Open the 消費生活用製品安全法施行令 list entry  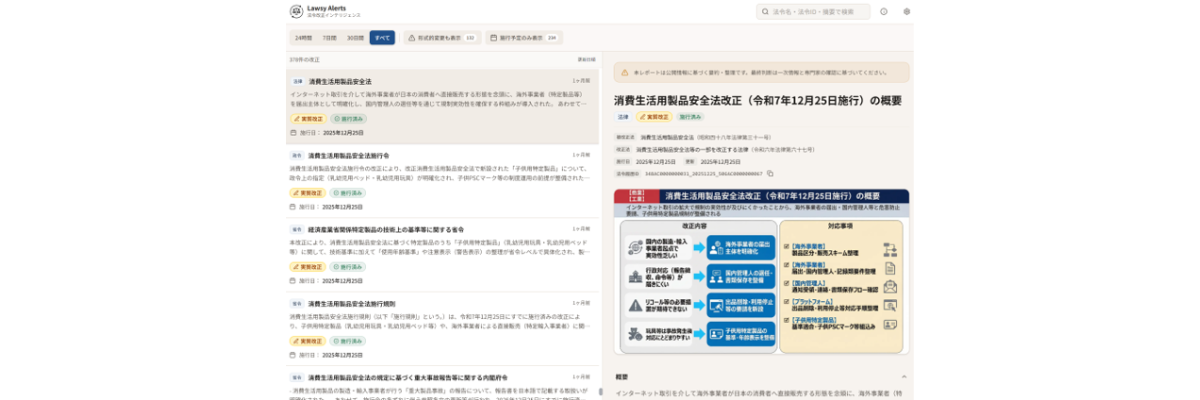[443, 182]
